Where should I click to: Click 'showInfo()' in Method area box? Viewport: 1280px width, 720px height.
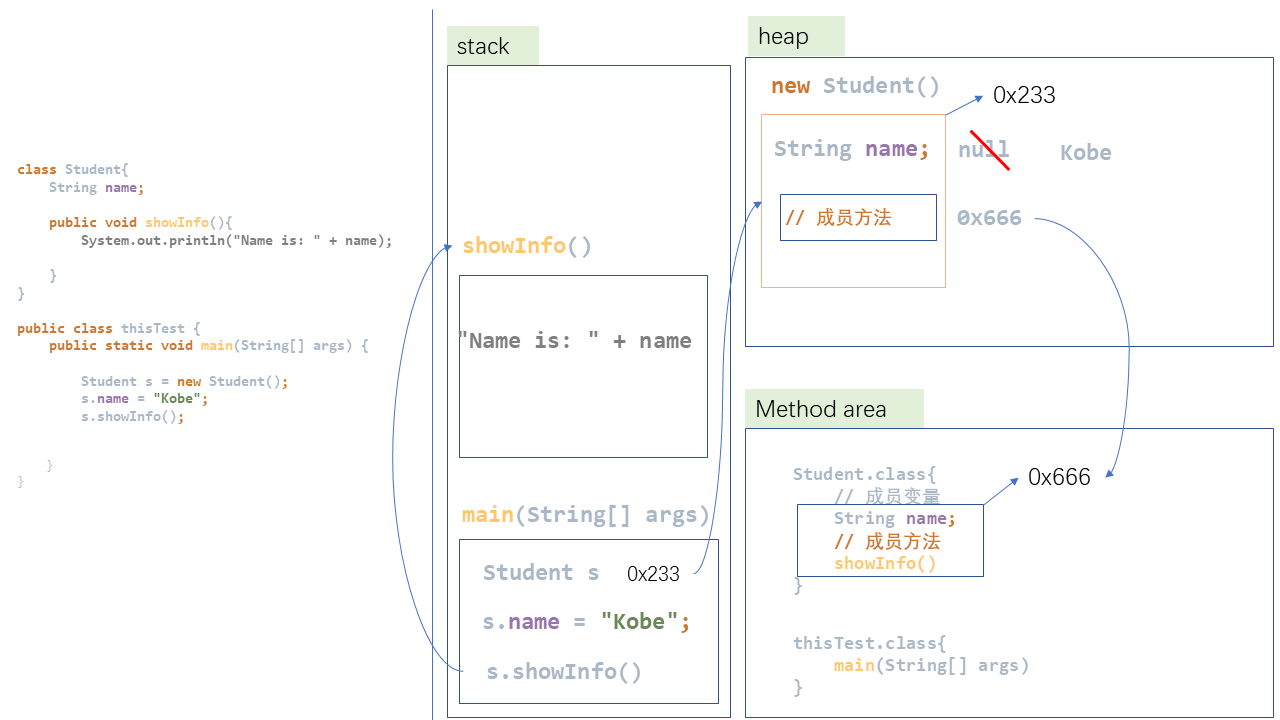coord(885,563)
